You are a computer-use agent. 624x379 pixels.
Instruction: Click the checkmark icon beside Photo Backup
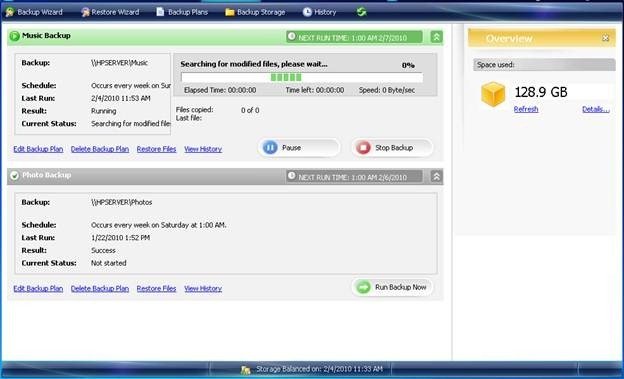(15, 176)
